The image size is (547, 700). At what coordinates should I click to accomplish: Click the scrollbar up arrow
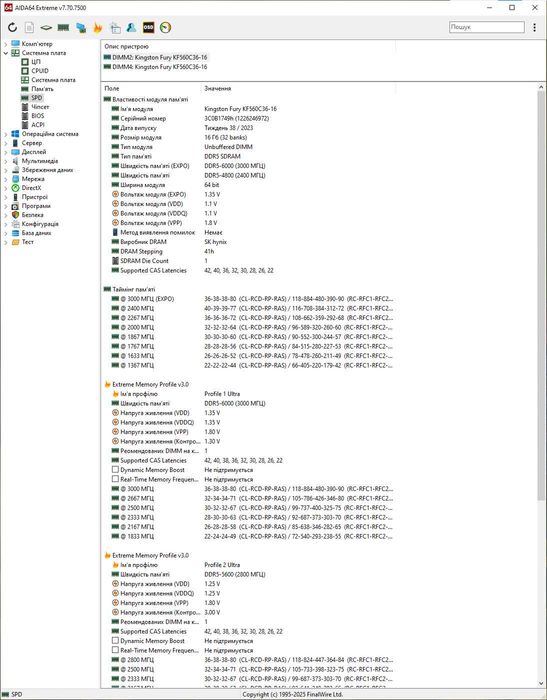click(x=541, y=88)
